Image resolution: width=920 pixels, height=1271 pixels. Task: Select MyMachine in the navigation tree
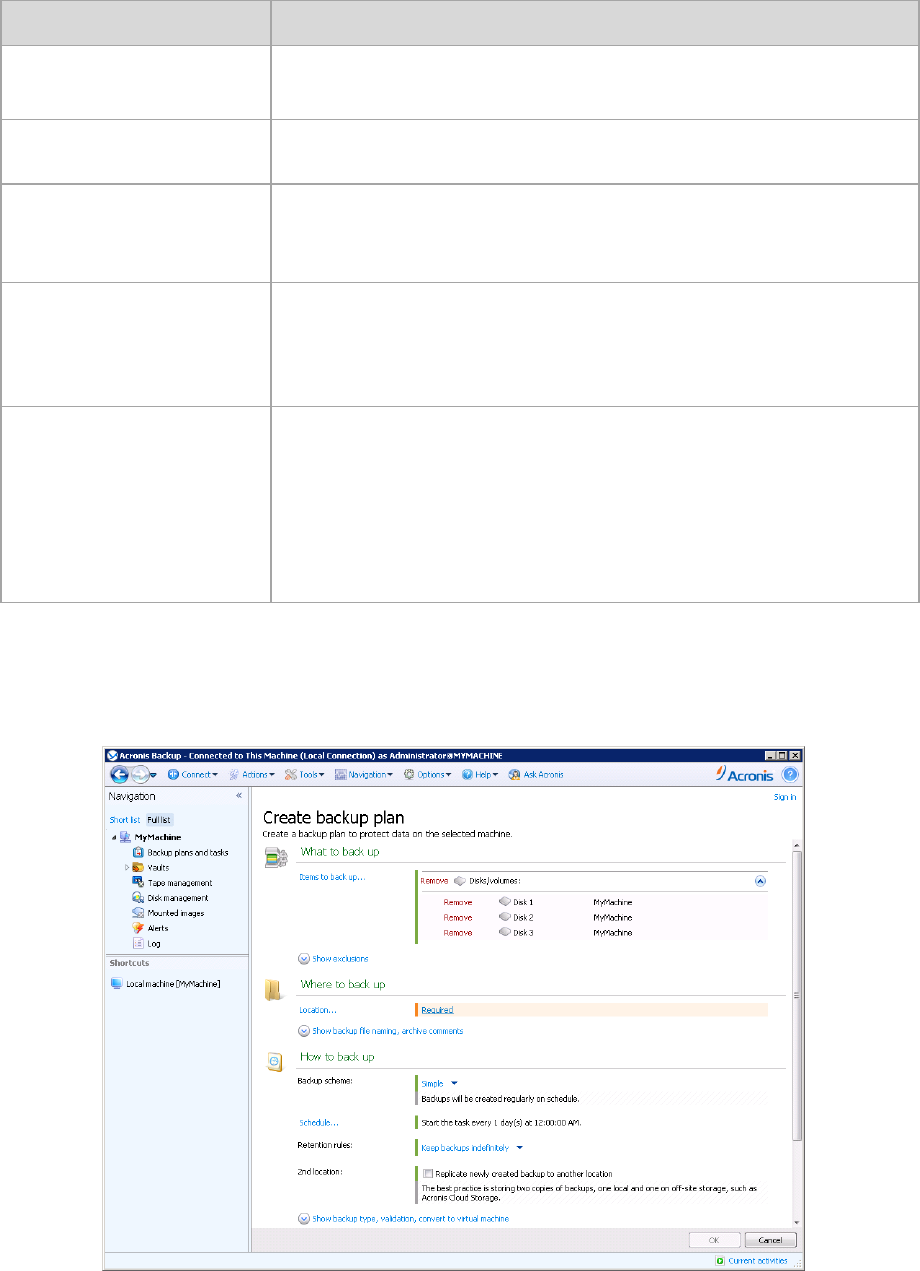(x=157, y=837)
